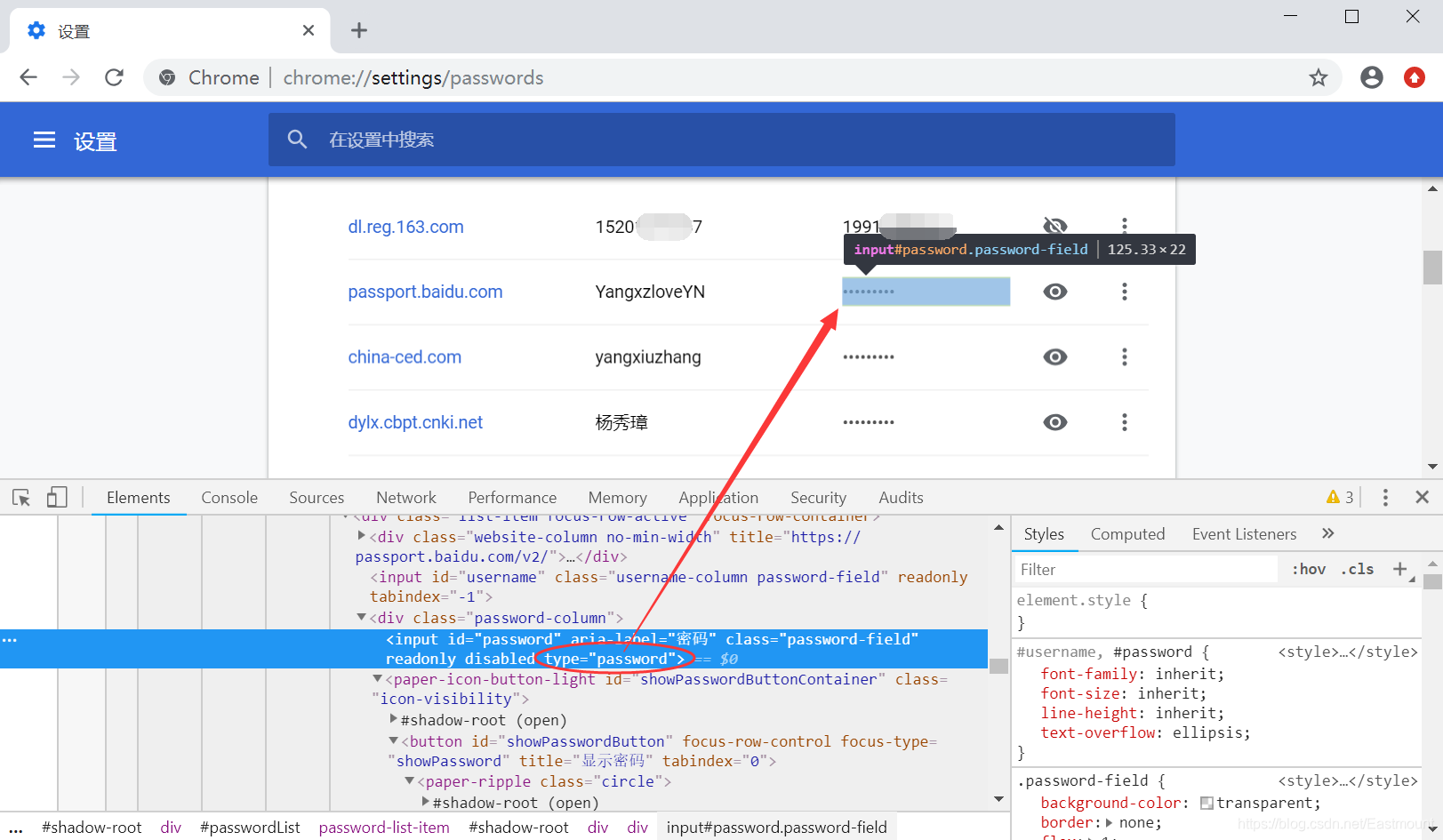Switch to the Computed styles tab
The image size is (1443, 840).
1127,534
